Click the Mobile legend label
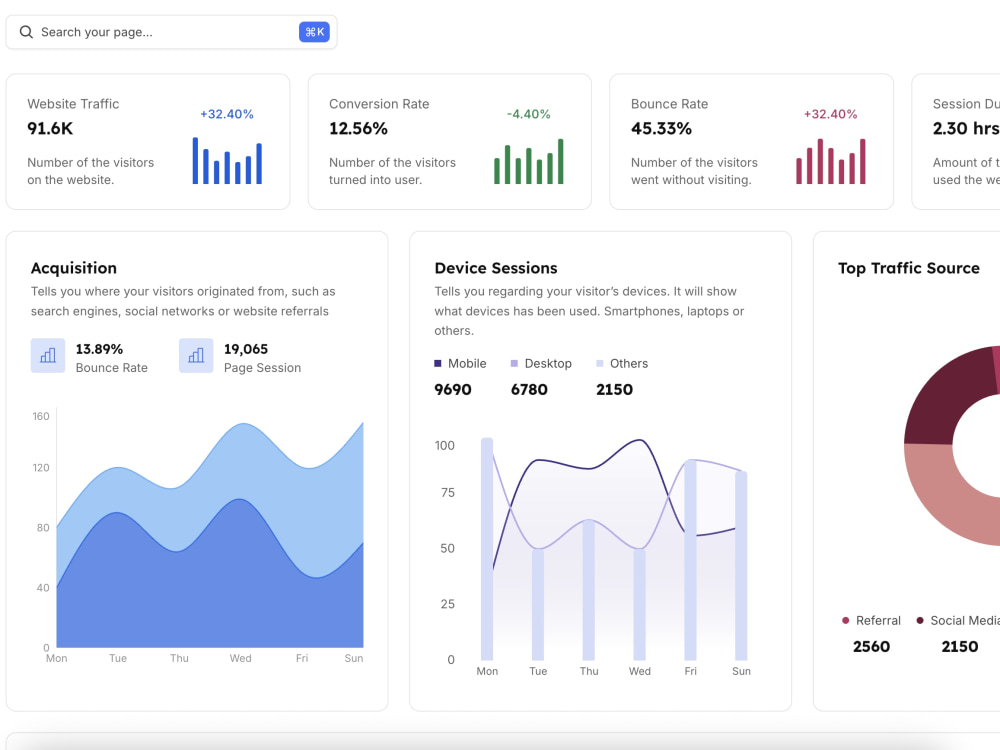 pos(467,364)
